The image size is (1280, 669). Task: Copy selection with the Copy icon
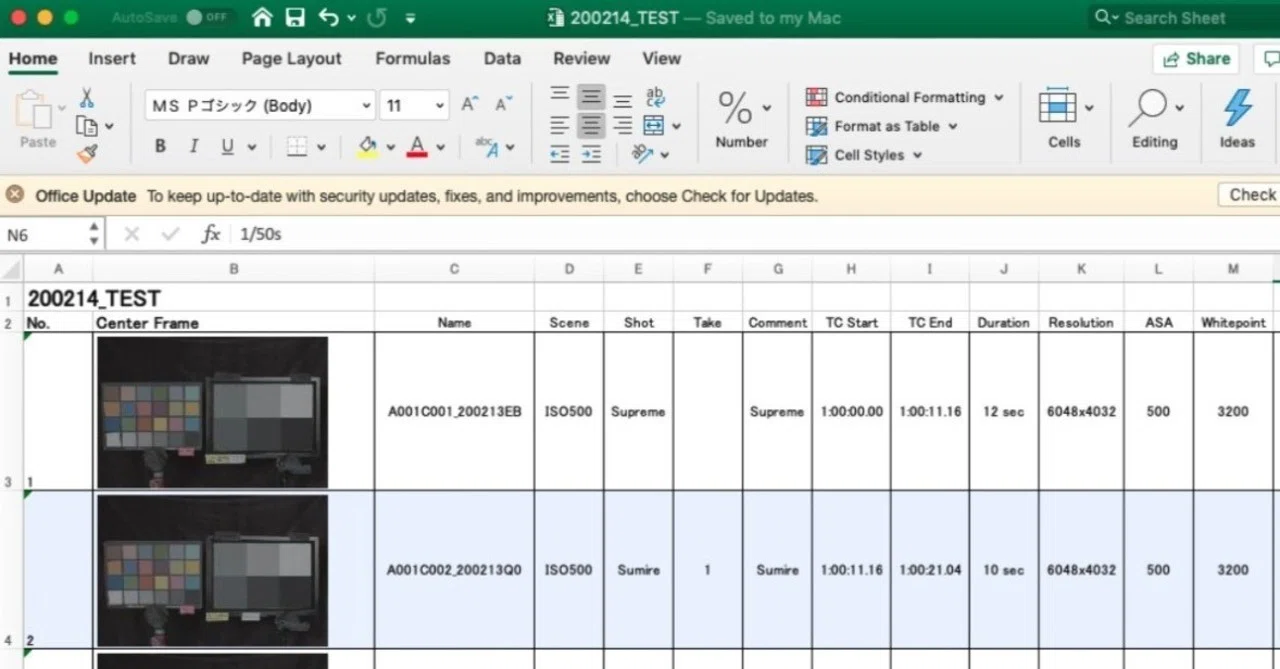pyautogui.click(x=87, y=126)
